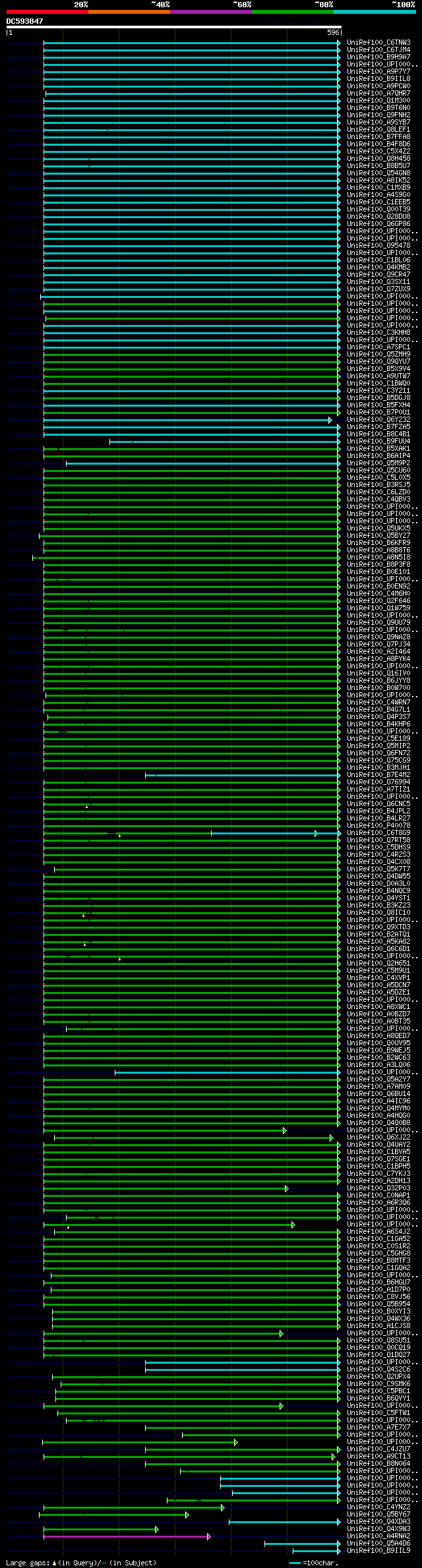The image size is (422, 1568).
Task: Click hit label UniRef100_Q5K7T7
Action: [378, 869]
